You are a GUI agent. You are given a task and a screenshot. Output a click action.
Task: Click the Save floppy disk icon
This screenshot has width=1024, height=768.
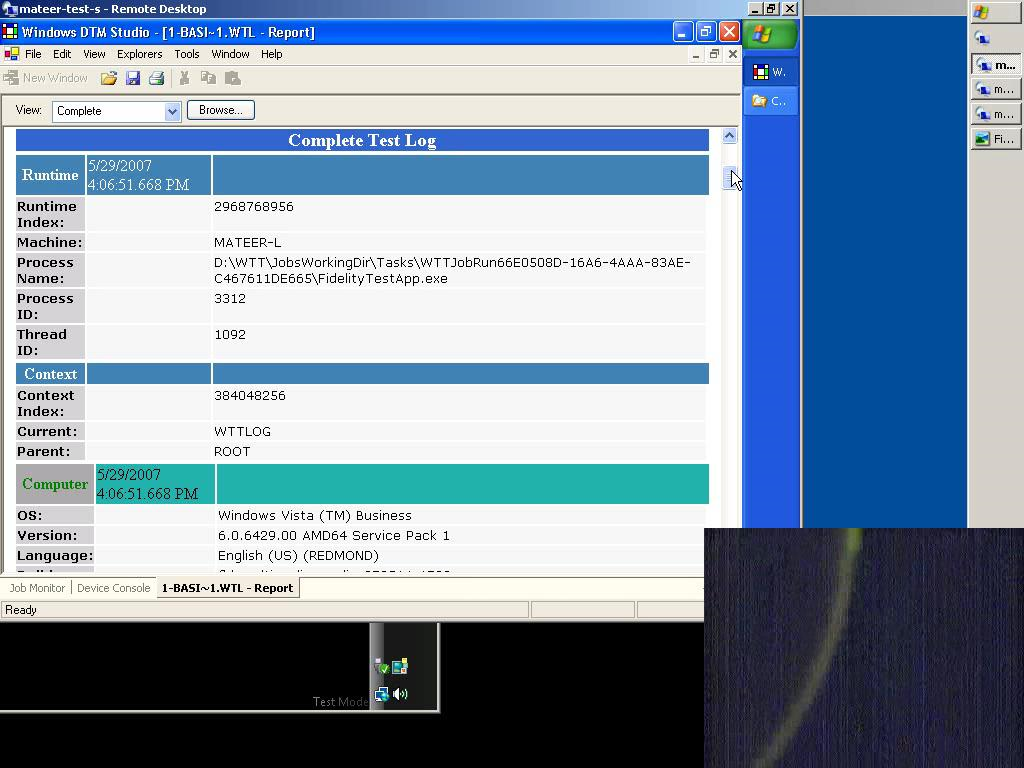click(133, 78)
